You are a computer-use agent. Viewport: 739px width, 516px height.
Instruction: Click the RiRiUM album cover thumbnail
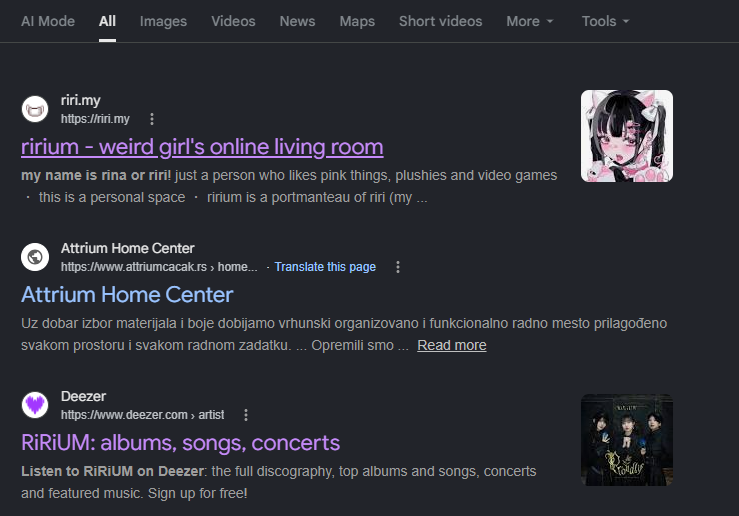tap(627, 440)
